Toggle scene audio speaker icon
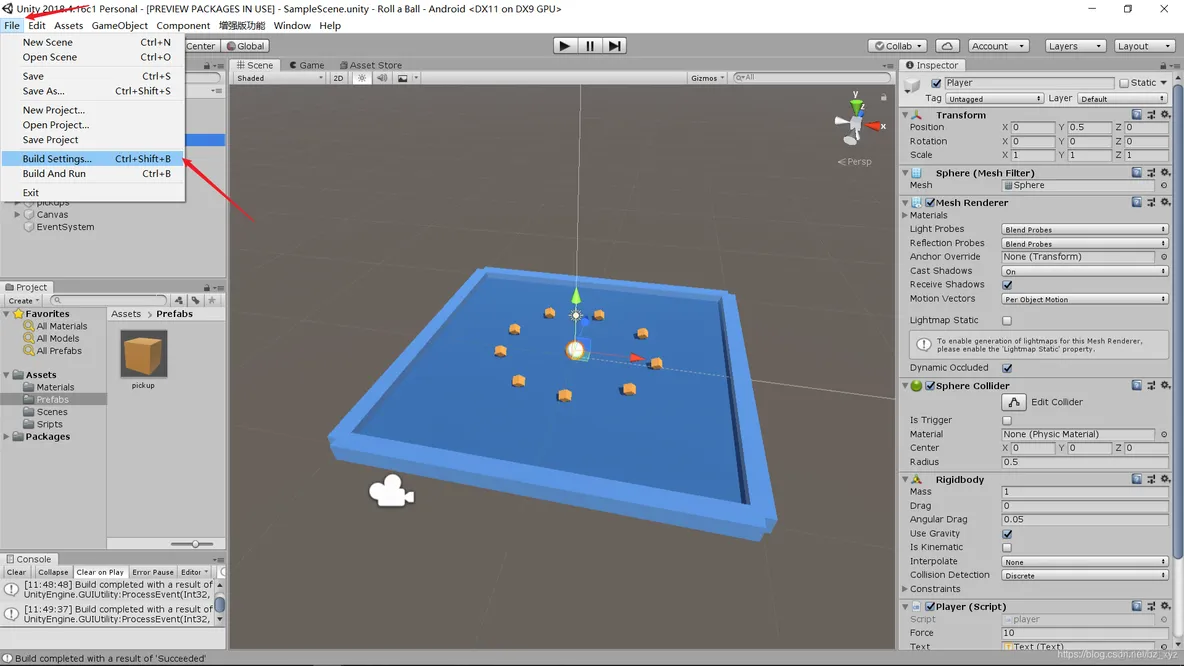 (382, 78)
